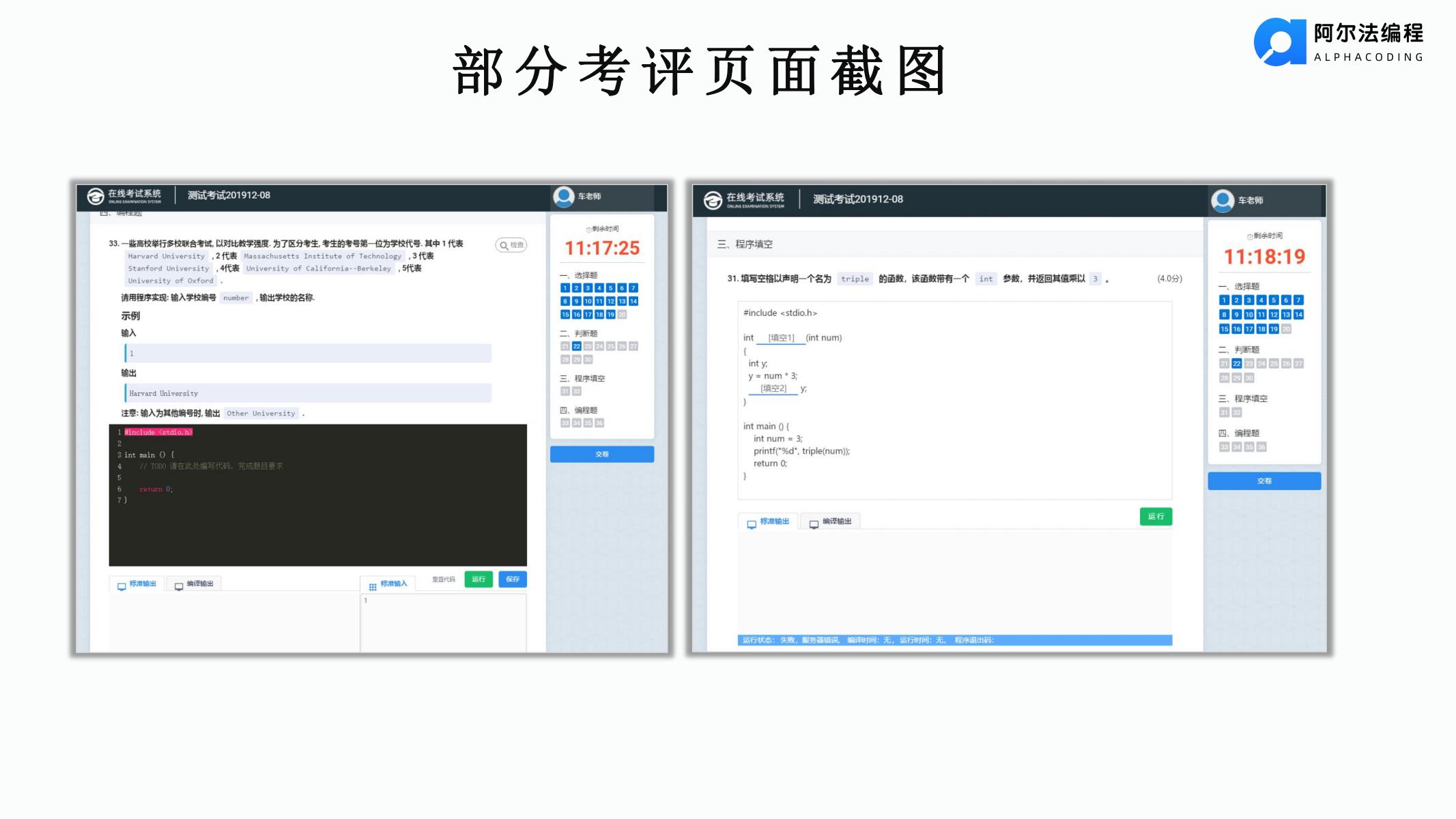This screenshot has height=819, width=1456.
Task: Click green 运行 button in left screenshot
Action: pyautogui.click(x=479, y=579)
